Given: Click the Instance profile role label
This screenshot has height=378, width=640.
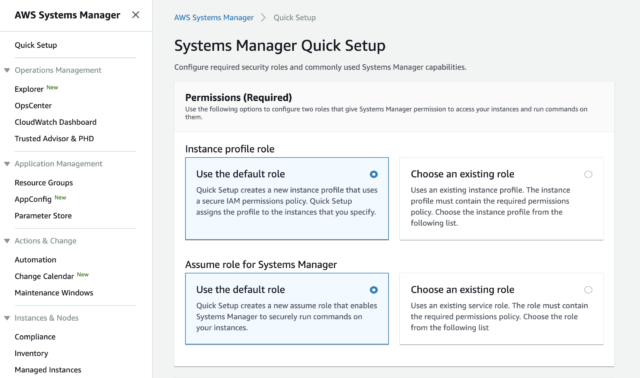Looking at the screenshot, I should coord(230,149).
